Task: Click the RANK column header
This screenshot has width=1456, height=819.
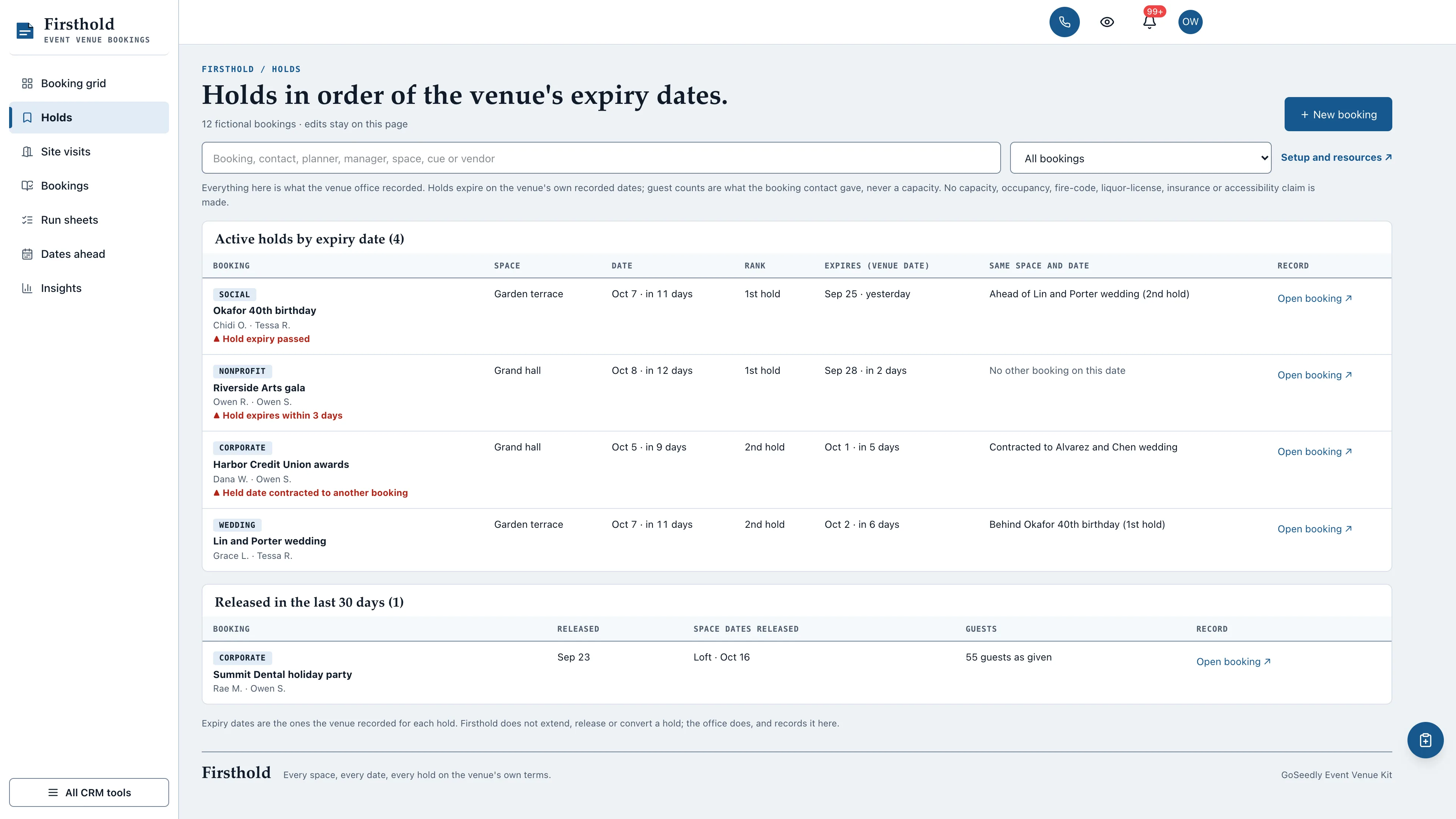Action: [755, 266]
